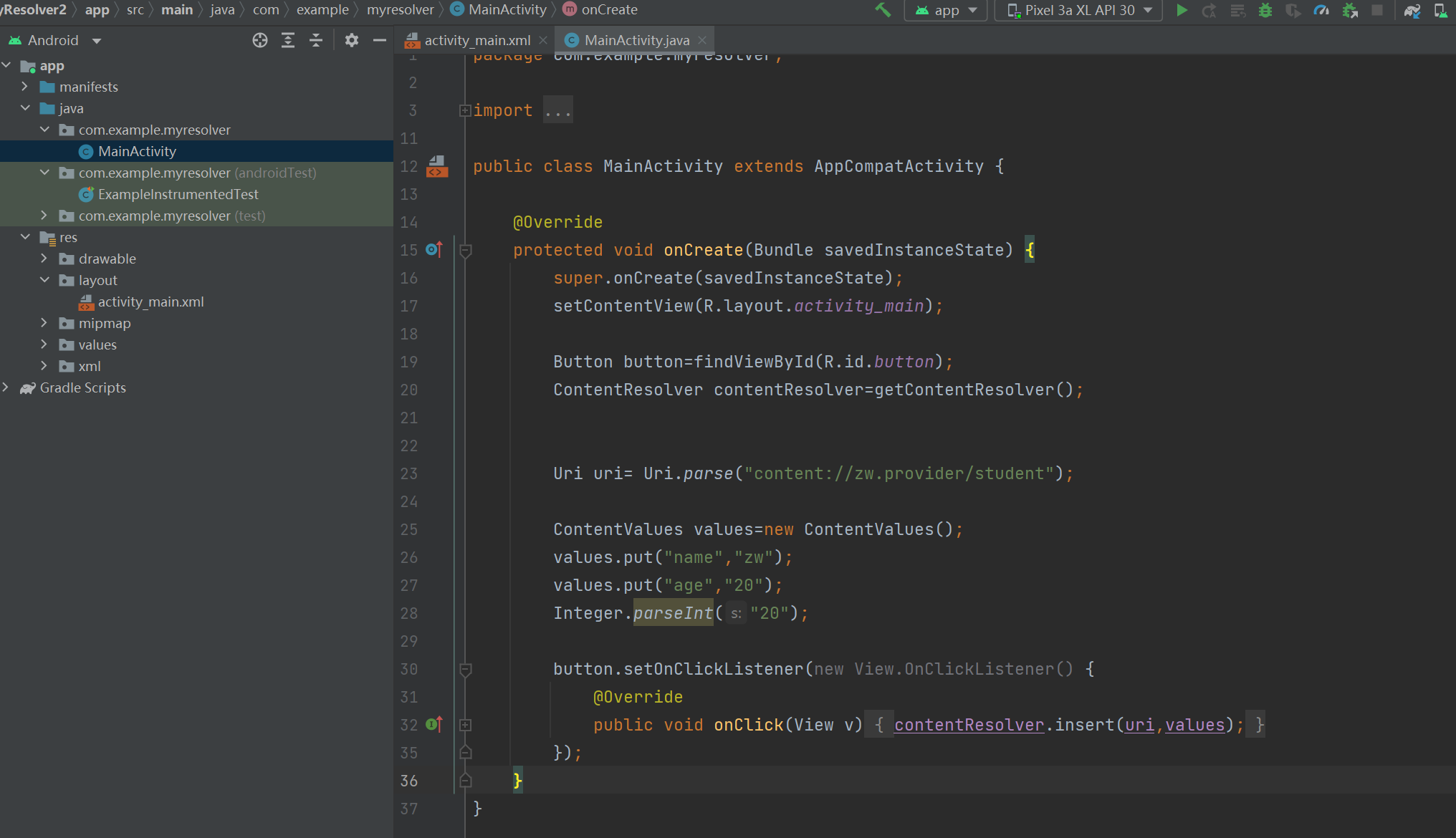Screen dimensions: 1456x838
Task: Open ExampleInstrumentedTest in project tree
Action: coord(178,194)
